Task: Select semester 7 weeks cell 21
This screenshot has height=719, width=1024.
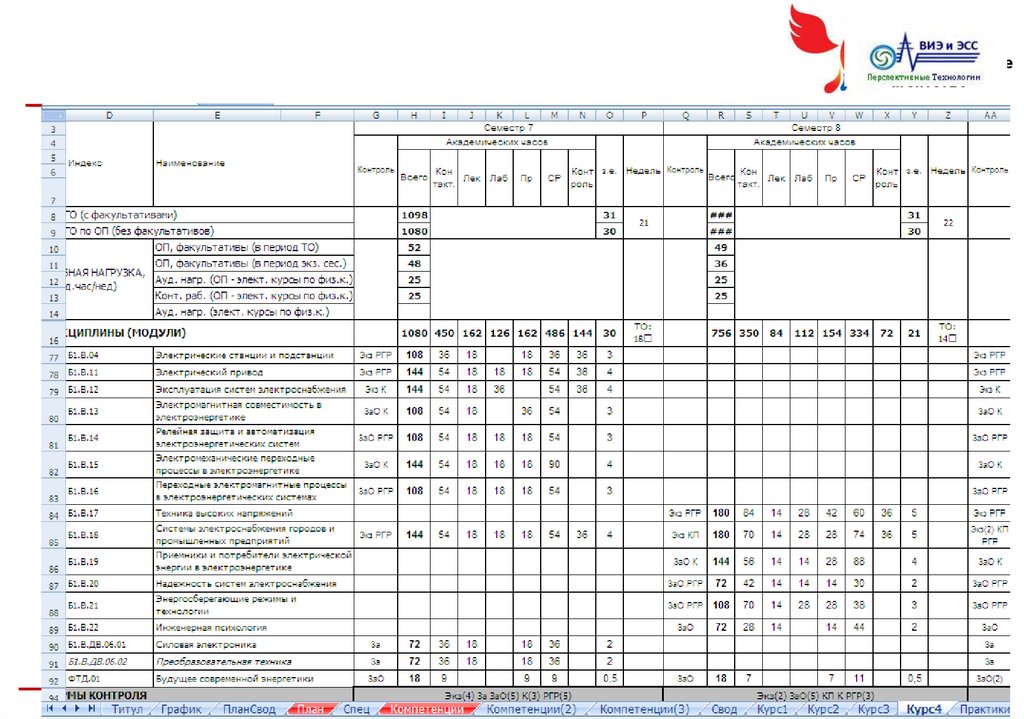Action: (x=643, y=223)
